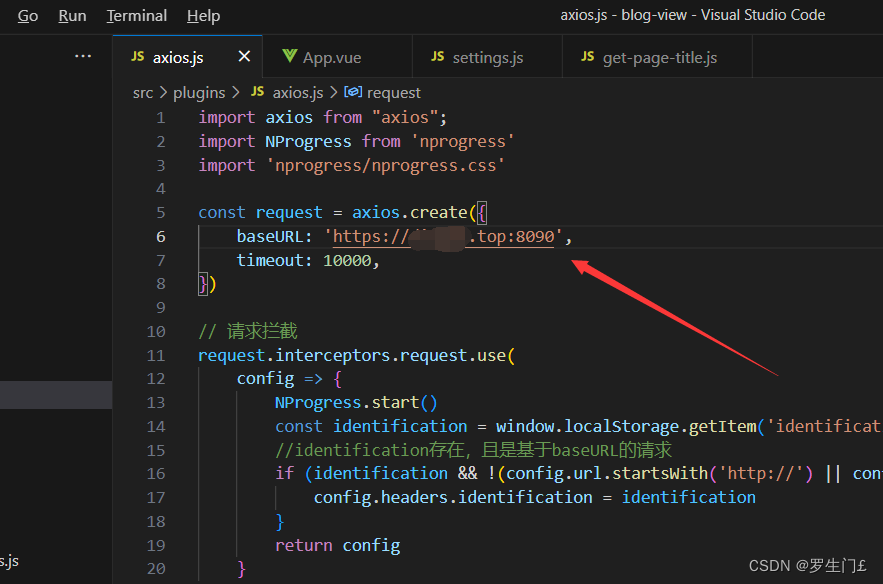Screen dimensions: 883x584
Task: Click the Vue icon on the App.vue tab
Action: pyautogui.click(x=289, y=56)
